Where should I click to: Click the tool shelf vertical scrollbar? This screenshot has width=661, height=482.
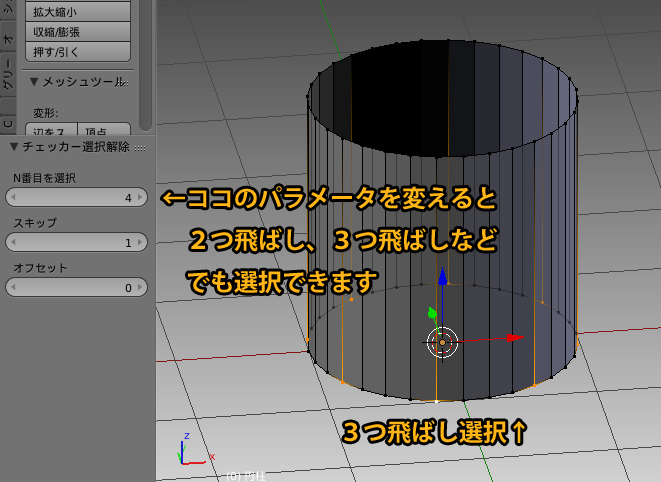[x=145, y=63]
